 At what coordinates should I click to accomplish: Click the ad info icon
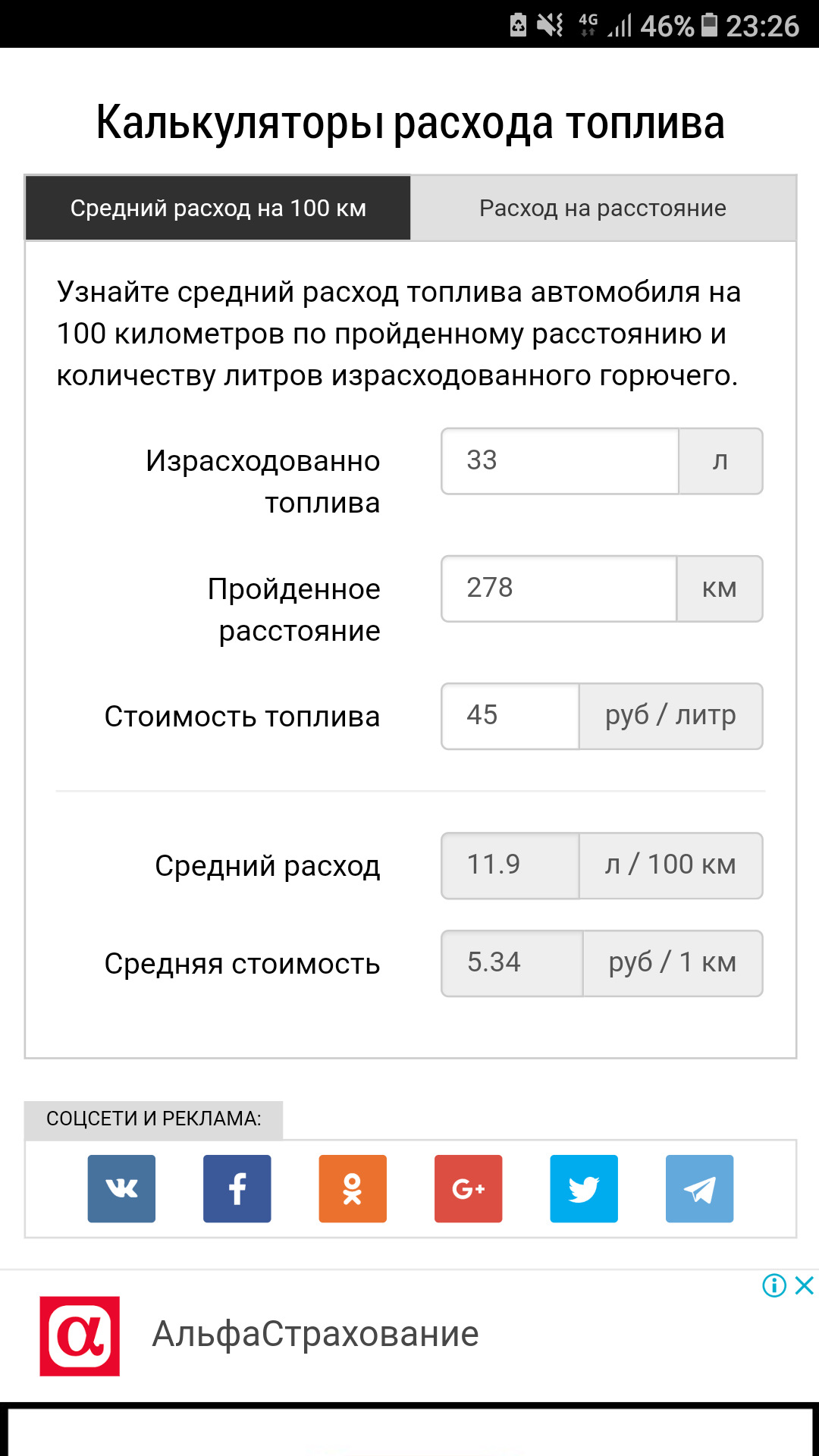click(774, 1285)
